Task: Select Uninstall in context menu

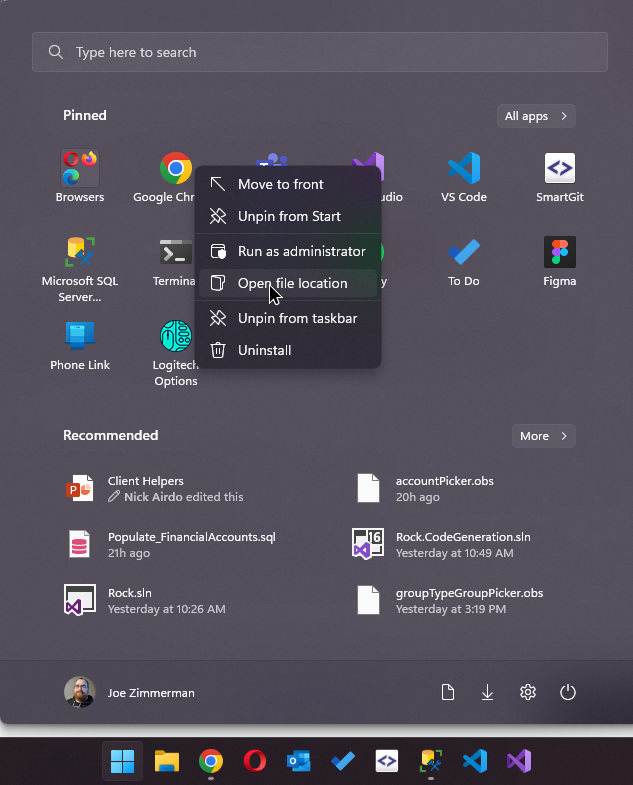Action: coord(288,350)
